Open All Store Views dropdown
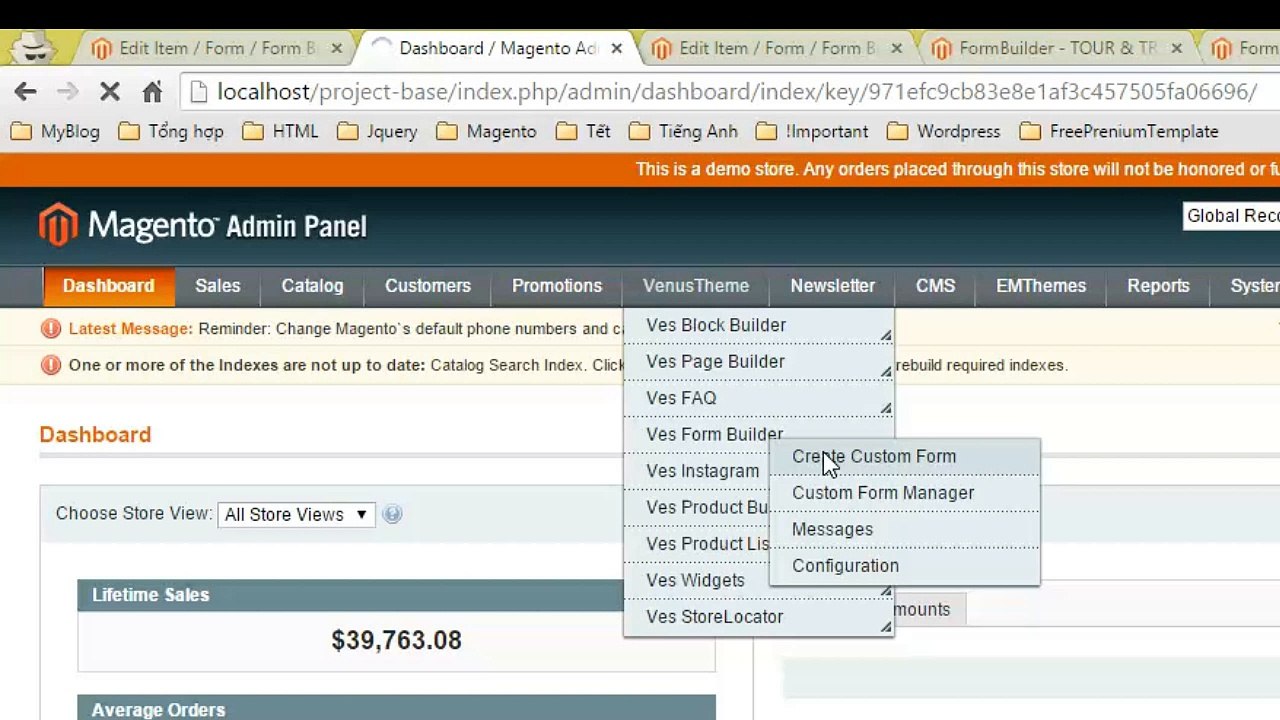Screen dimensions: 1280x720 tap(296, 514)
